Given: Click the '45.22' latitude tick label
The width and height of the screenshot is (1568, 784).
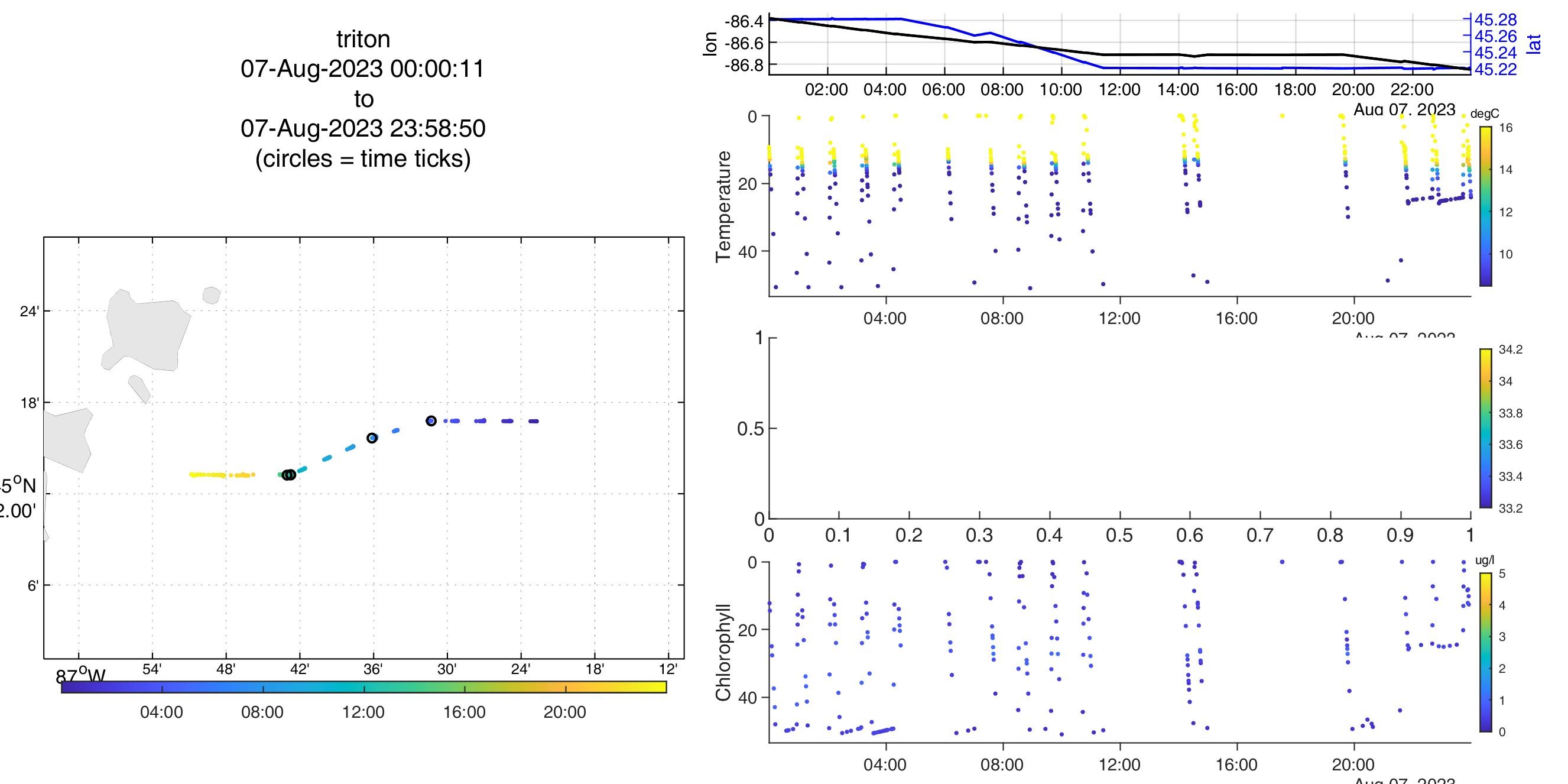Looking at the screenshot, I should (x=1495, y=69).
